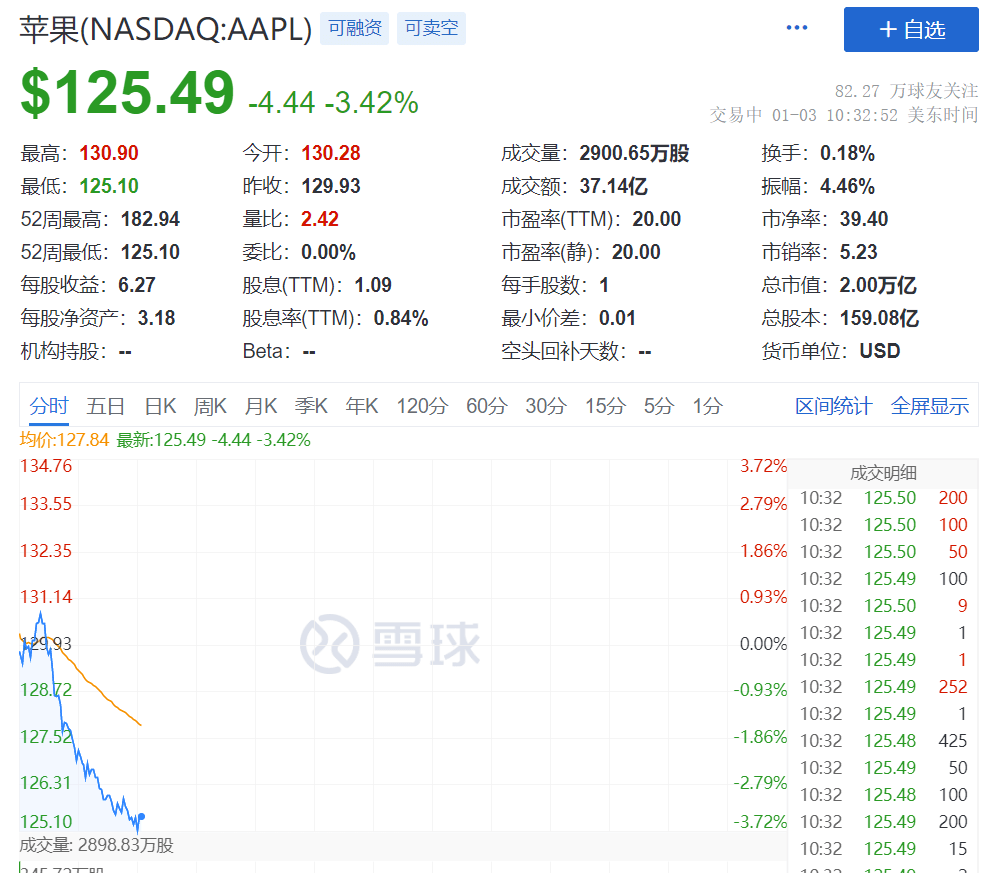Click the 134.76 y-axis price label
This screenshot has width=998, height=873.
[46, 466]
